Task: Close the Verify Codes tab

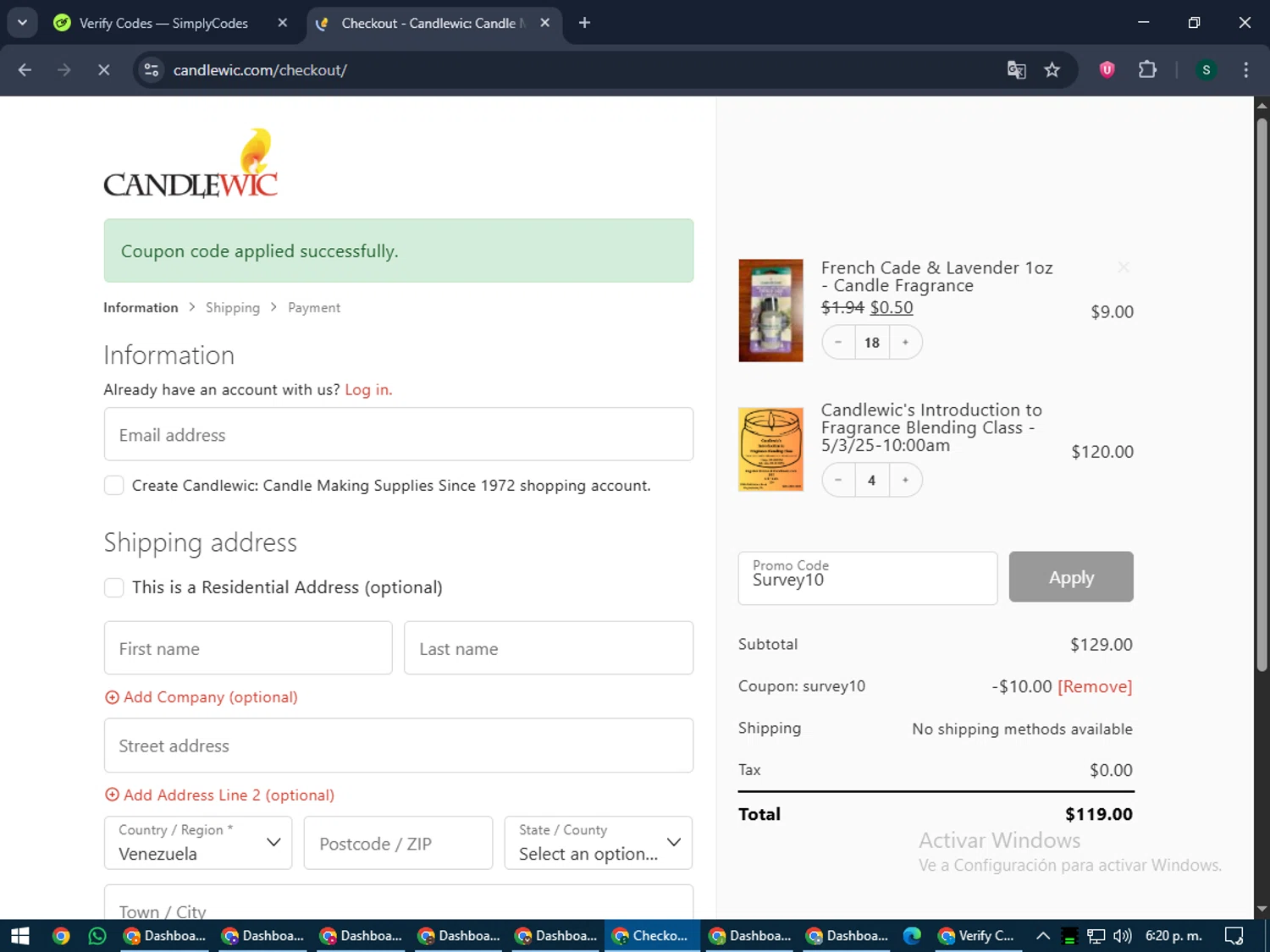Action: pyautogui.click(x=283, y=23)
